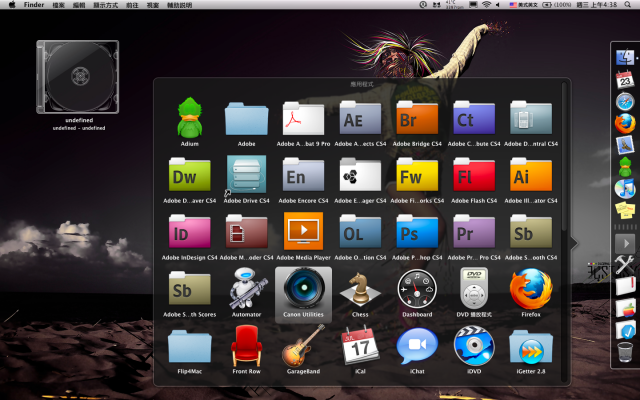The image size is (640, 400).
Task: Open Stickies in the Dock
Action: click(625, 210)
